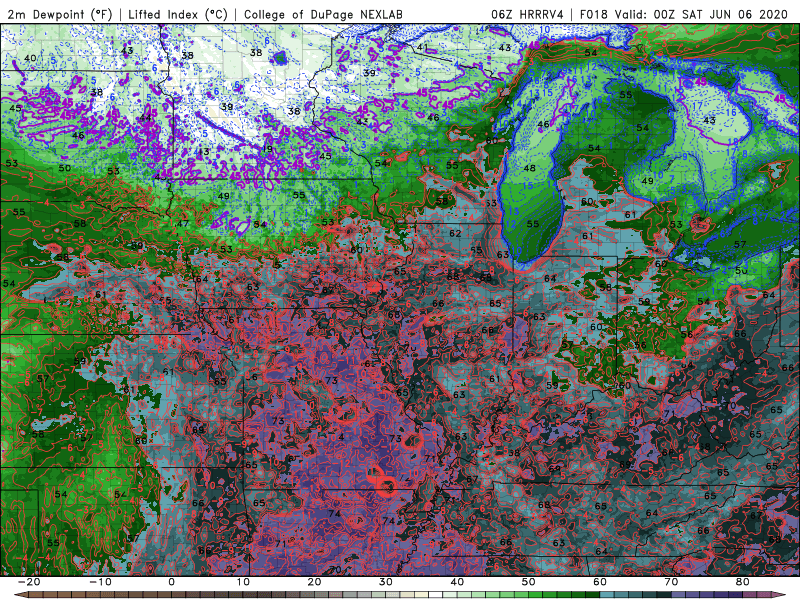Click the 'Lifted Index (°C)' header label
The image size is (800, 600).
pos(178,14)
